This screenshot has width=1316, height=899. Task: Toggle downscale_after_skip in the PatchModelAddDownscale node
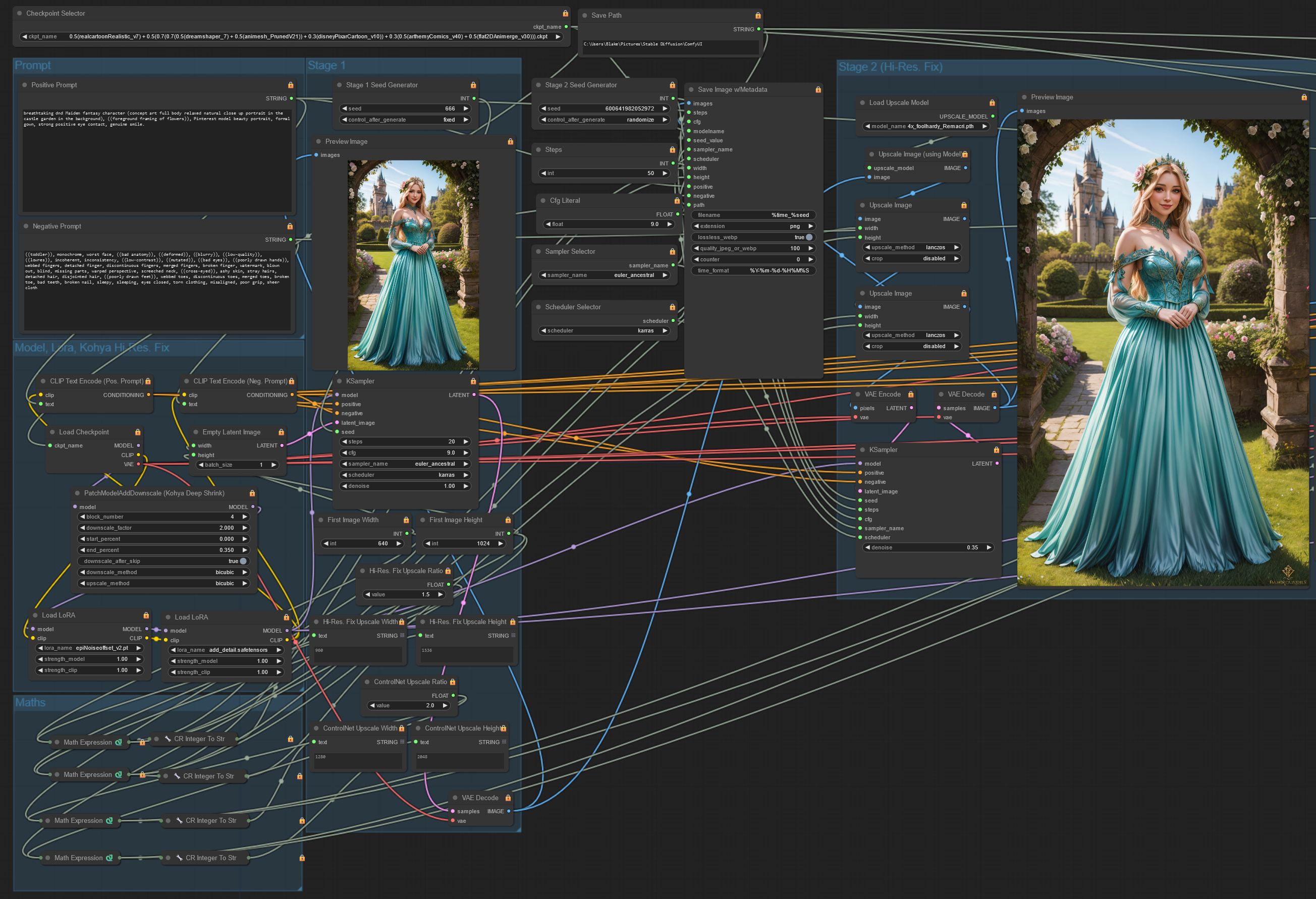[242, 561]
